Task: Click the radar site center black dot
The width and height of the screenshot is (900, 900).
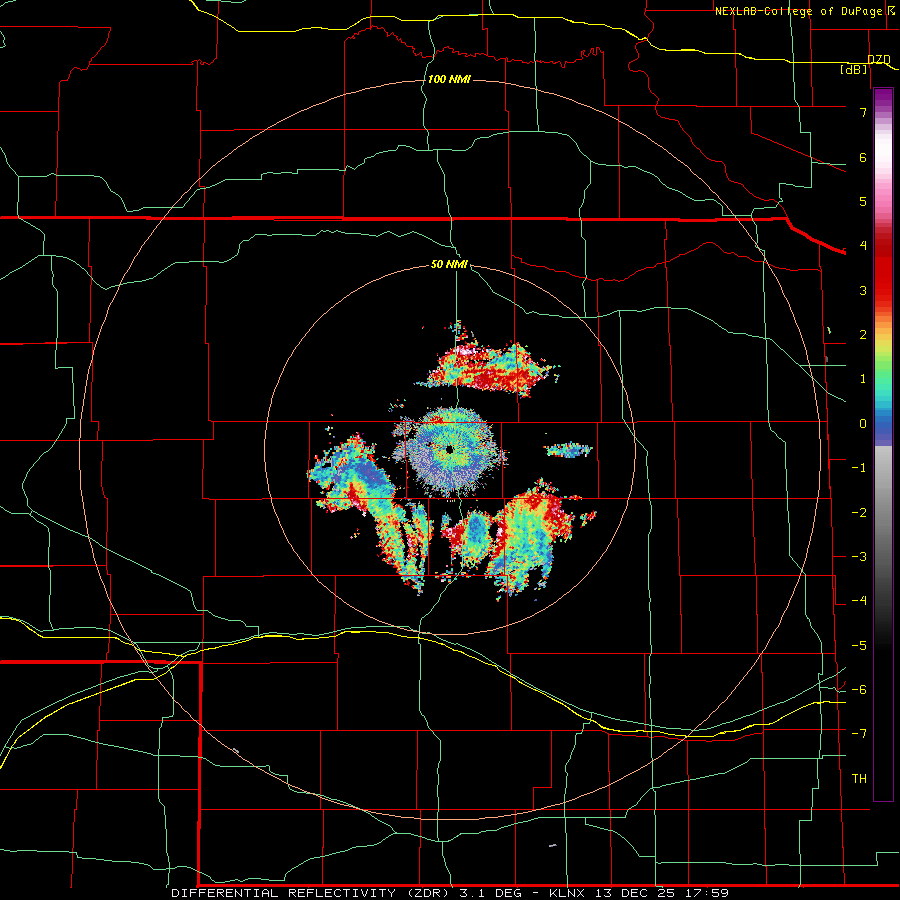Action: (x=449, y=449)
